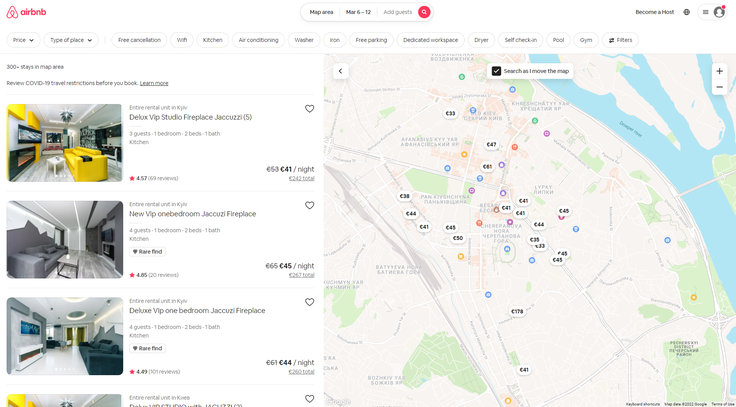Viewport: 736px width, 407px height.
Task: Open the globe language selector
Action: click(686, 12)
